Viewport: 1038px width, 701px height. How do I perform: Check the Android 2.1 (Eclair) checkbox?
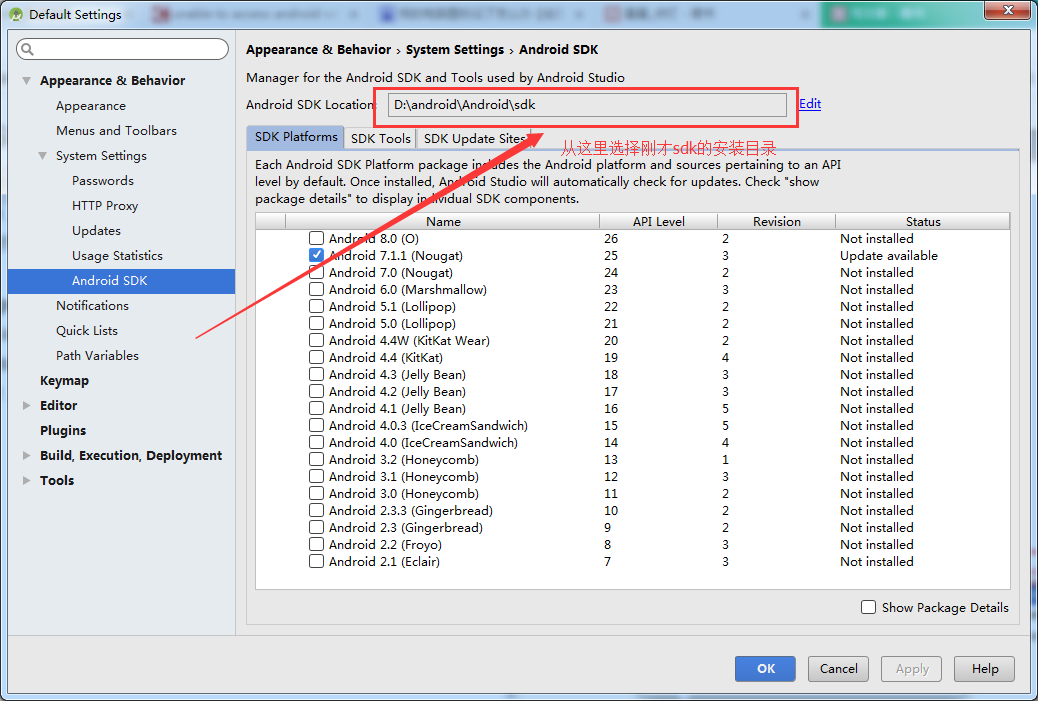(x=316, y=561)
